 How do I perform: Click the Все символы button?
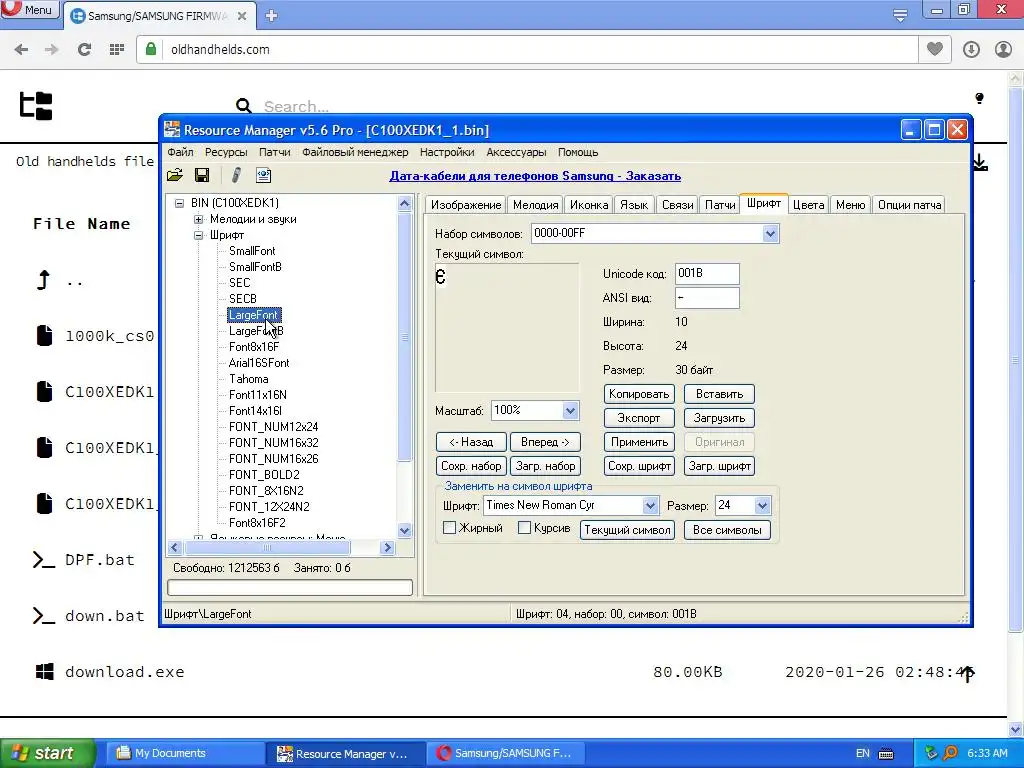pos(727,530)
